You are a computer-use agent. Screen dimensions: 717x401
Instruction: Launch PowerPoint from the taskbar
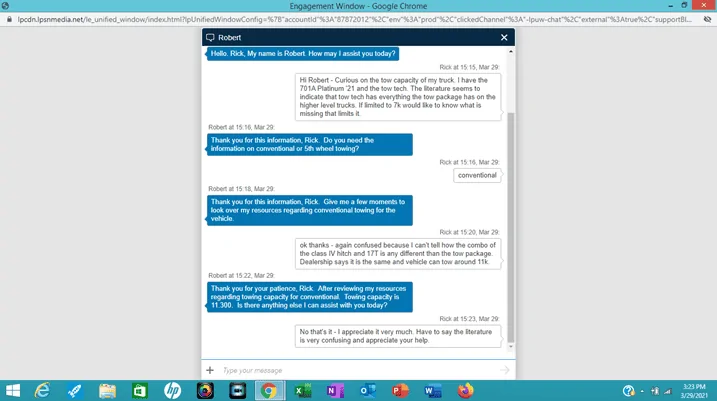tap(400, 390)
